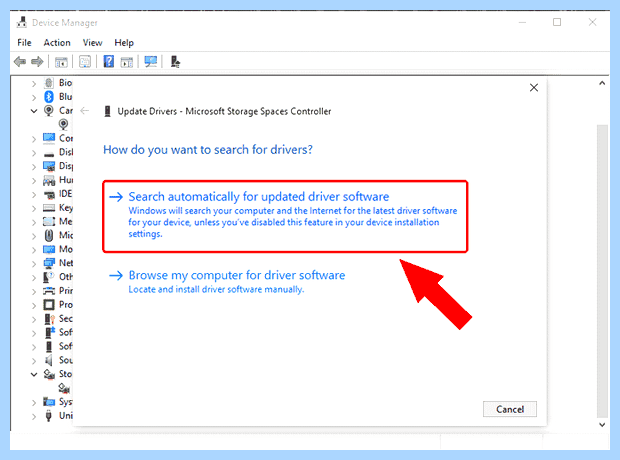Expand the Key(boards) tree node
Viewport: 620px width, 460px height.
coord(34,208)
